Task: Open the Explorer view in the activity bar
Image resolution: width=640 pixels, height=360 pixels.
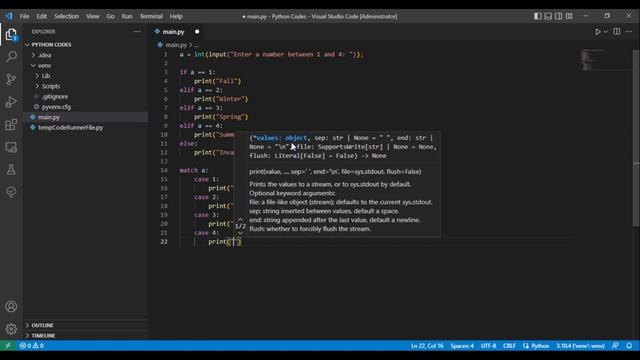Action: 11,34
